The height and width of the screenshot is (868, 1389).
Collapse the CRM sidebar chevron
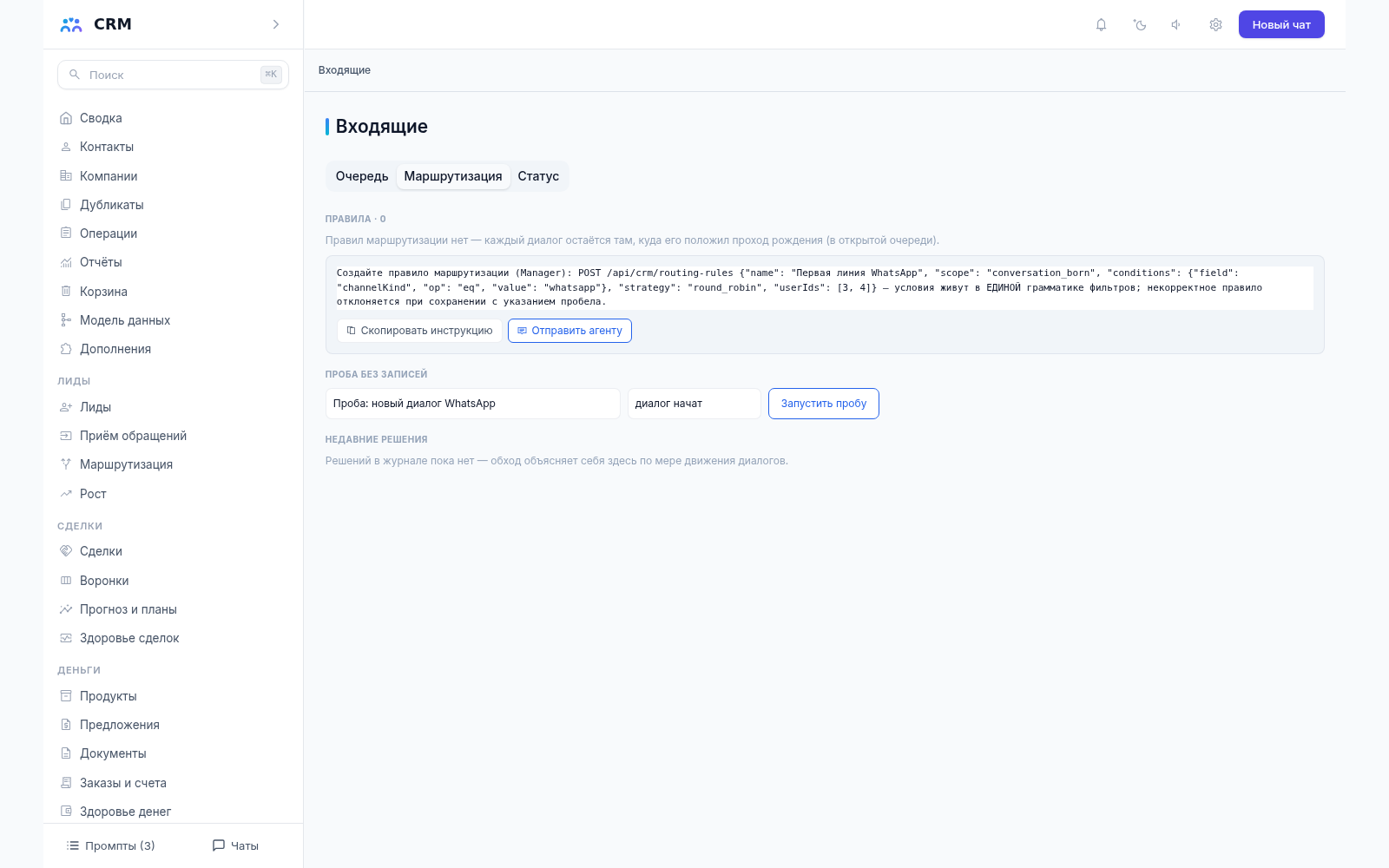pos(276,24)
